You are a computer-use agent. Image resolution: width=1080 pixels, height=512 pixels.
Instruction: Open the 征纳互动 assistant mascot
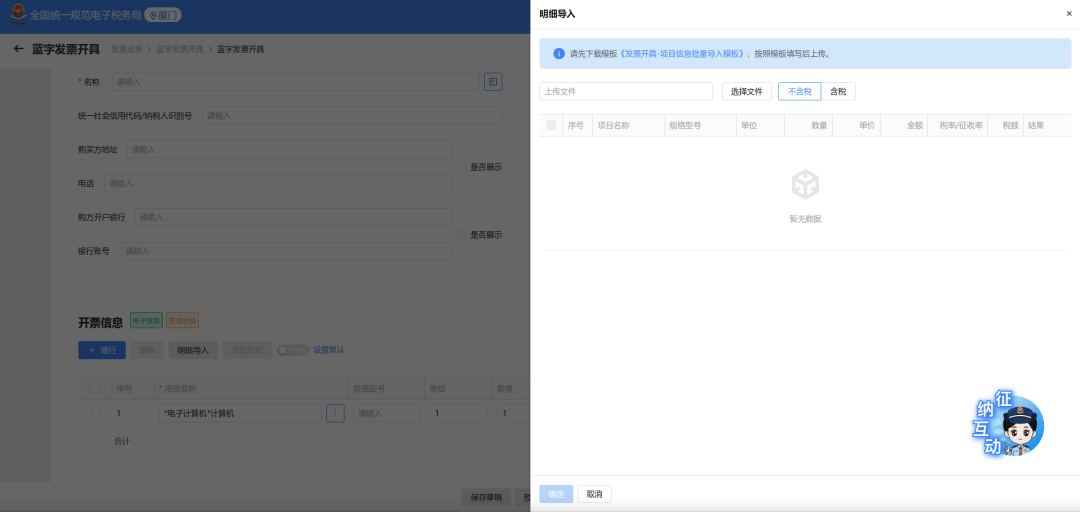[x=1012, y=426]
